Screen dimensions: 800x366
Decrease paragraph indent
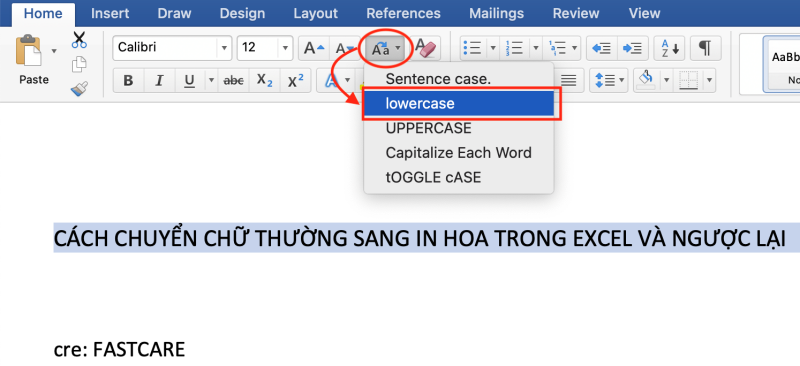click(x=601, y=48)
